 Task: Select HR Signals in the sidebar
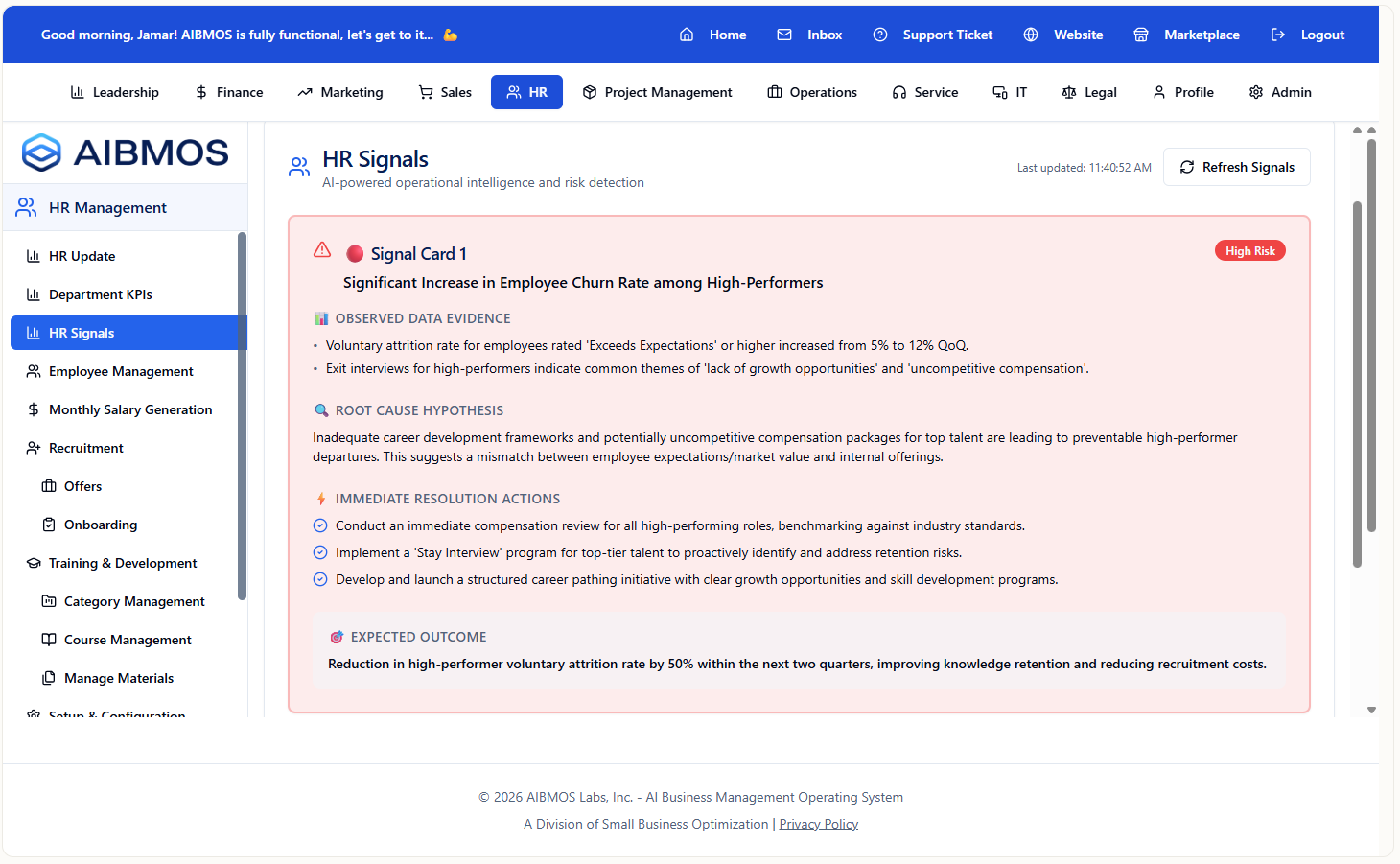[x=125, y=333]
